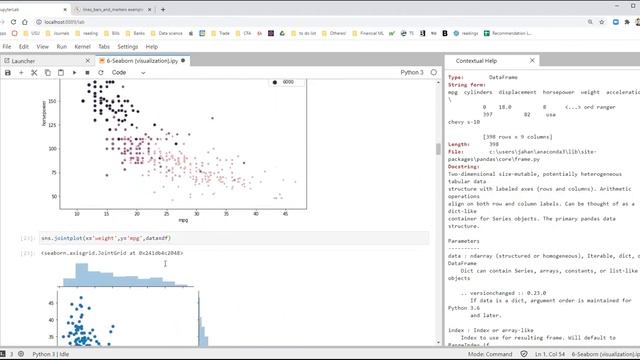Open the Kernel menu

(x=82, y=47)
